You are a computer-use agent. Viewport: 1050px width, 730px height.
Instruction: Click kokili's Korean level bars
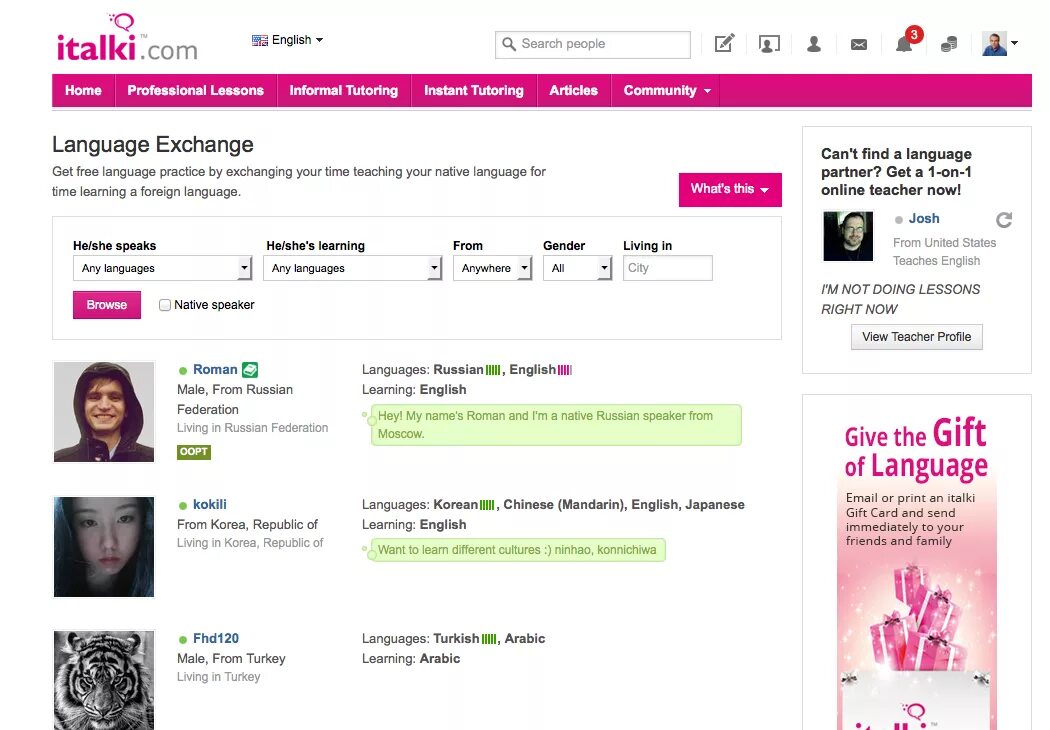[x=487, y=505]
